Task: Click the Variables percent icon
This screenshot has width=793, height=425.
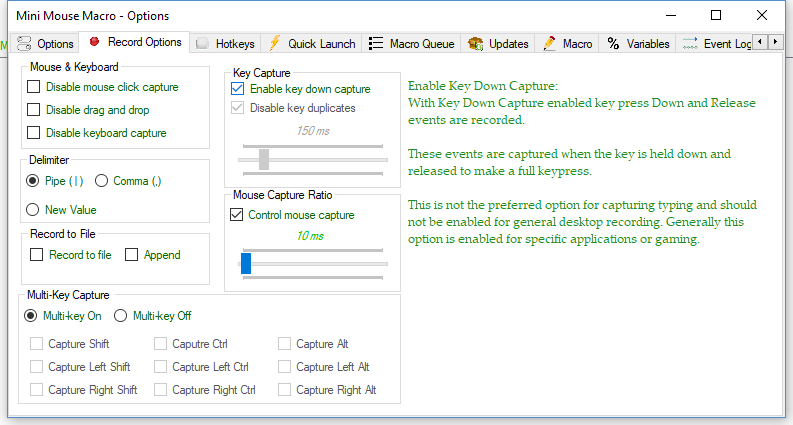Action: (613, 44)
